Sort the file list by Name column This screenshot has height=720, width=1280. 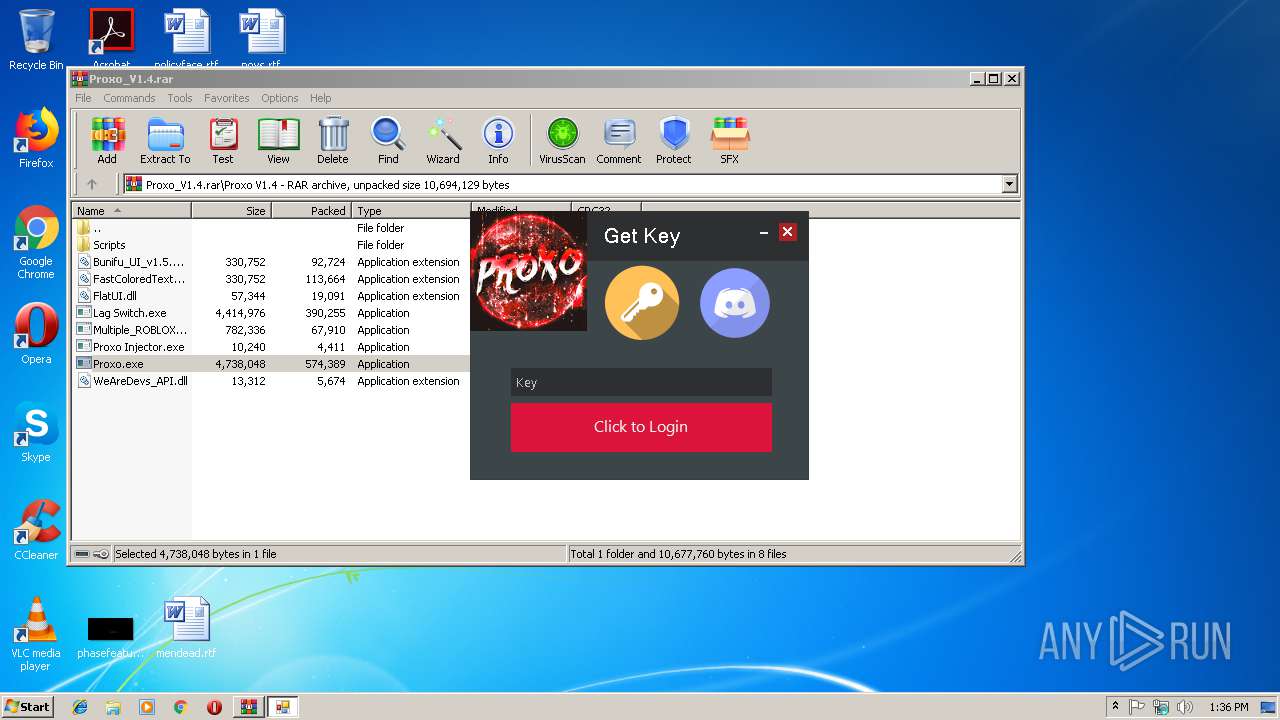pyautogui.click(x=132, y=211)
